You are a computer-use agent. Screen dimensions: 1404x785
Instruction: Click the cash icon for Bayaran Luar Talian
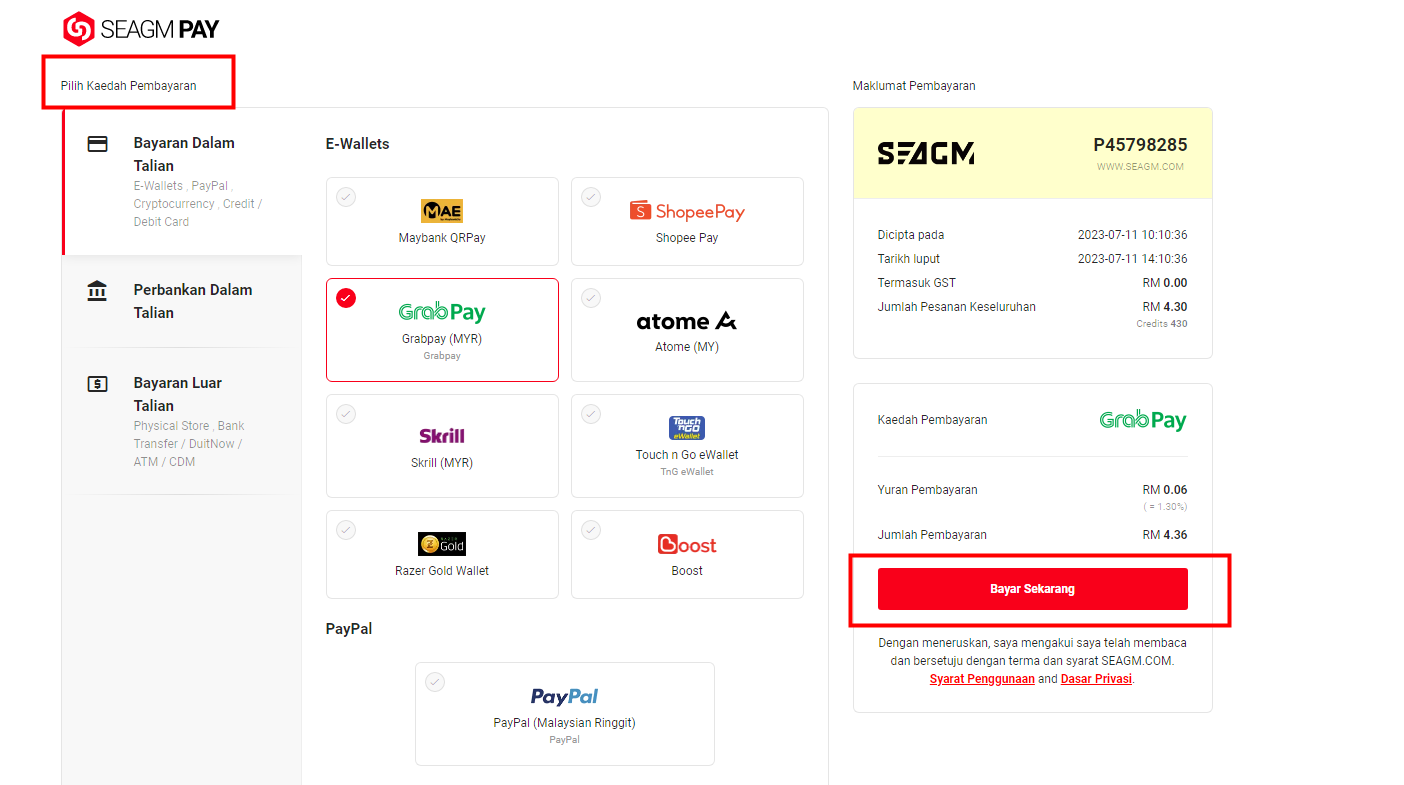pos(97,383)
